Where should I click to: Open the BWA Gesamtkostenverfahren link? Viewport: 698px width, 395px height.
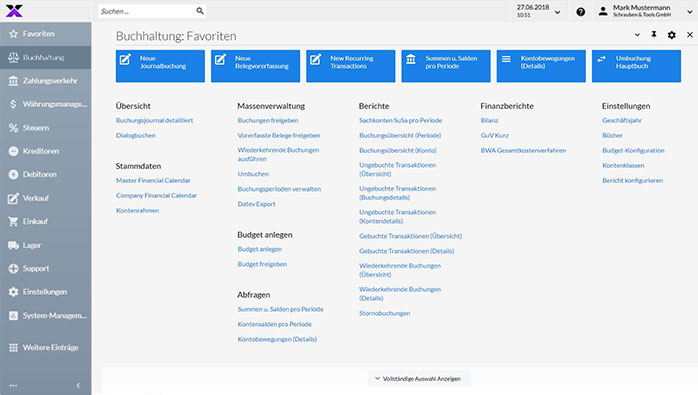pos(524,151)
